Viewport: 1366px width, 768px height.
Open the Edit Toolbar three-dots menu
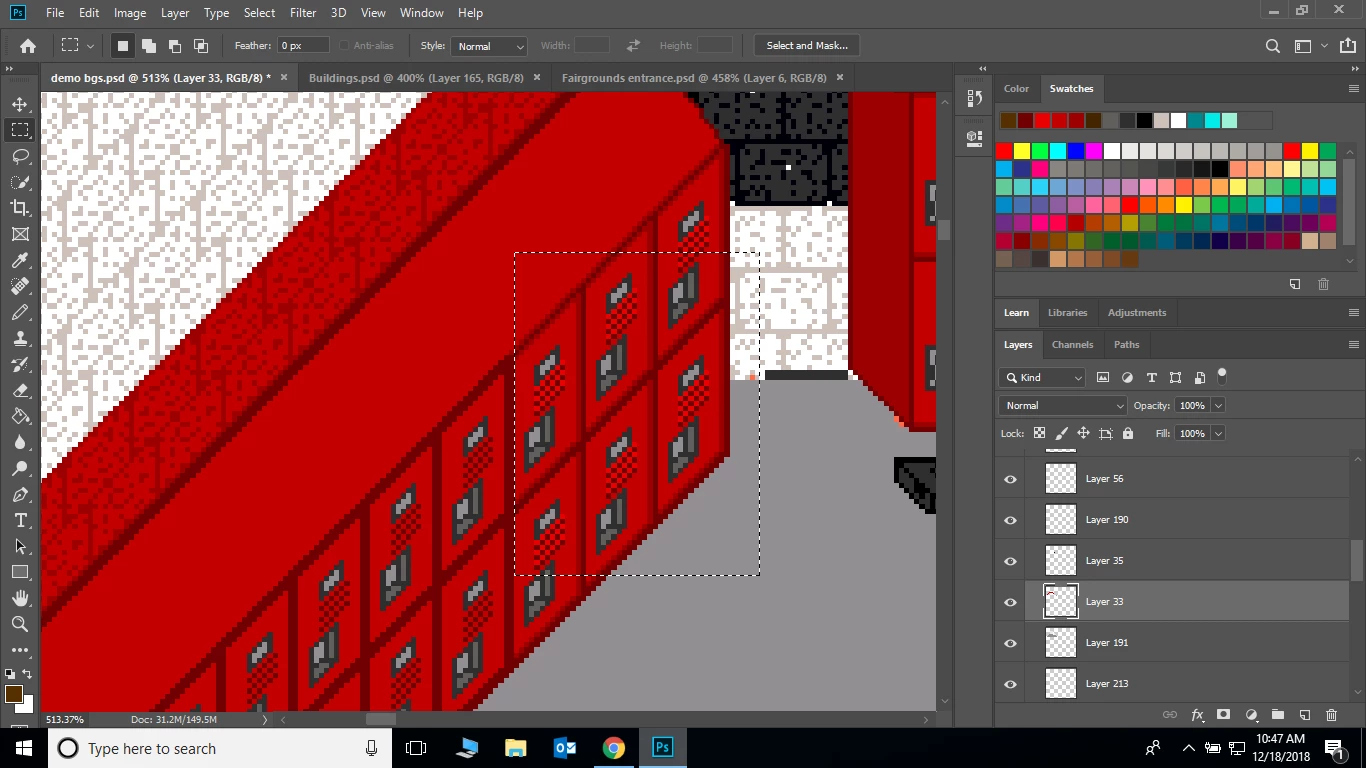pos(20,650)
